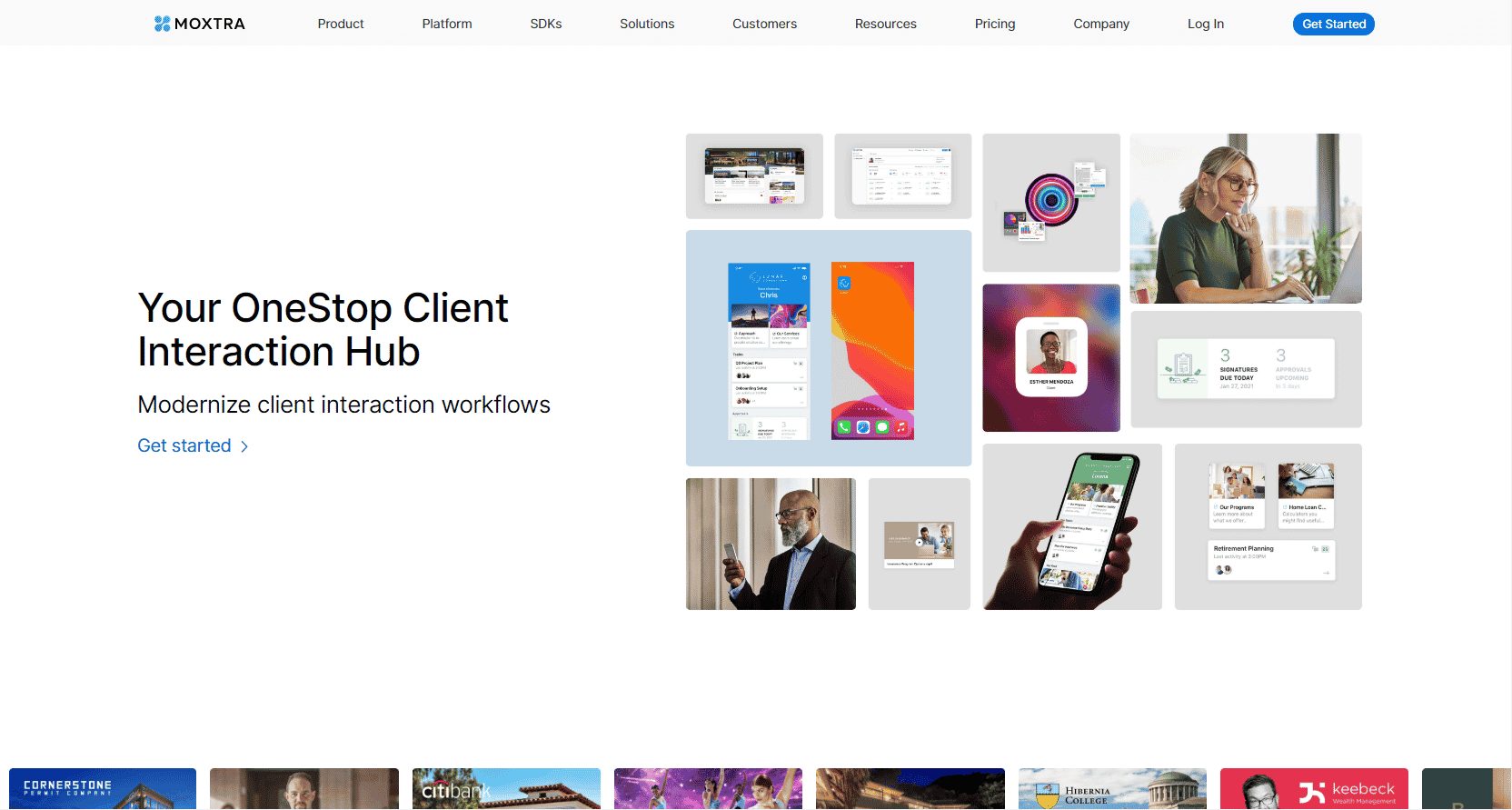
Task: Click the chevron beside 'Get started'
Action: point(244,446)
